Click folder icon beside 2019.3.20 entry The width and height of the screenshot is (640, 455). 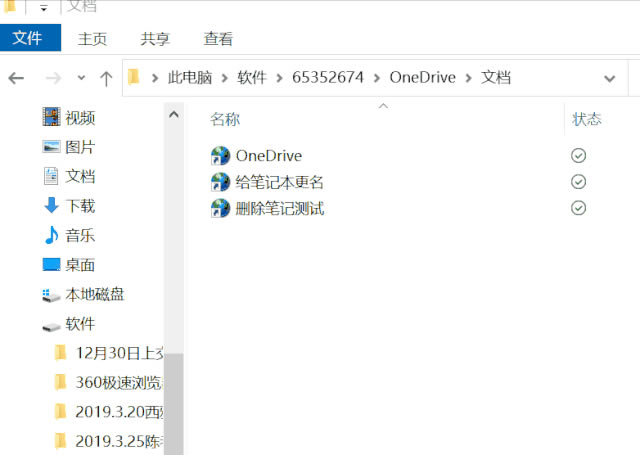click(60, 412)
